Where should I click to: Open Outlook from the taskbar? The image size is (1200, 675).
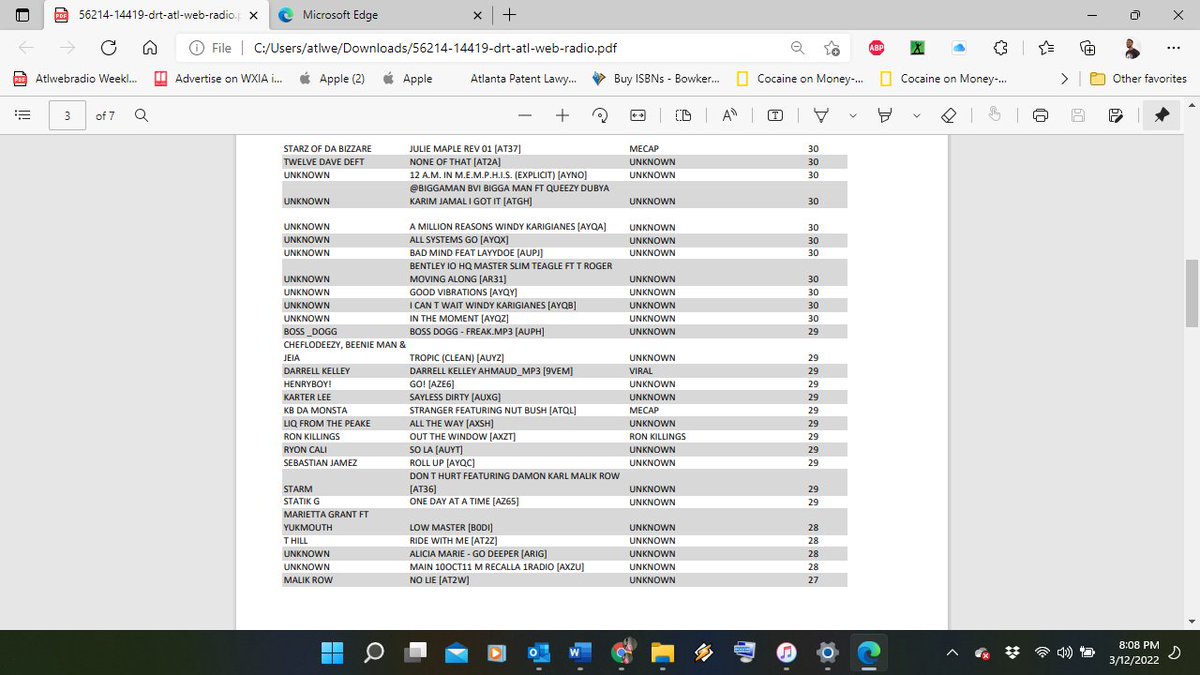(537, 652)
